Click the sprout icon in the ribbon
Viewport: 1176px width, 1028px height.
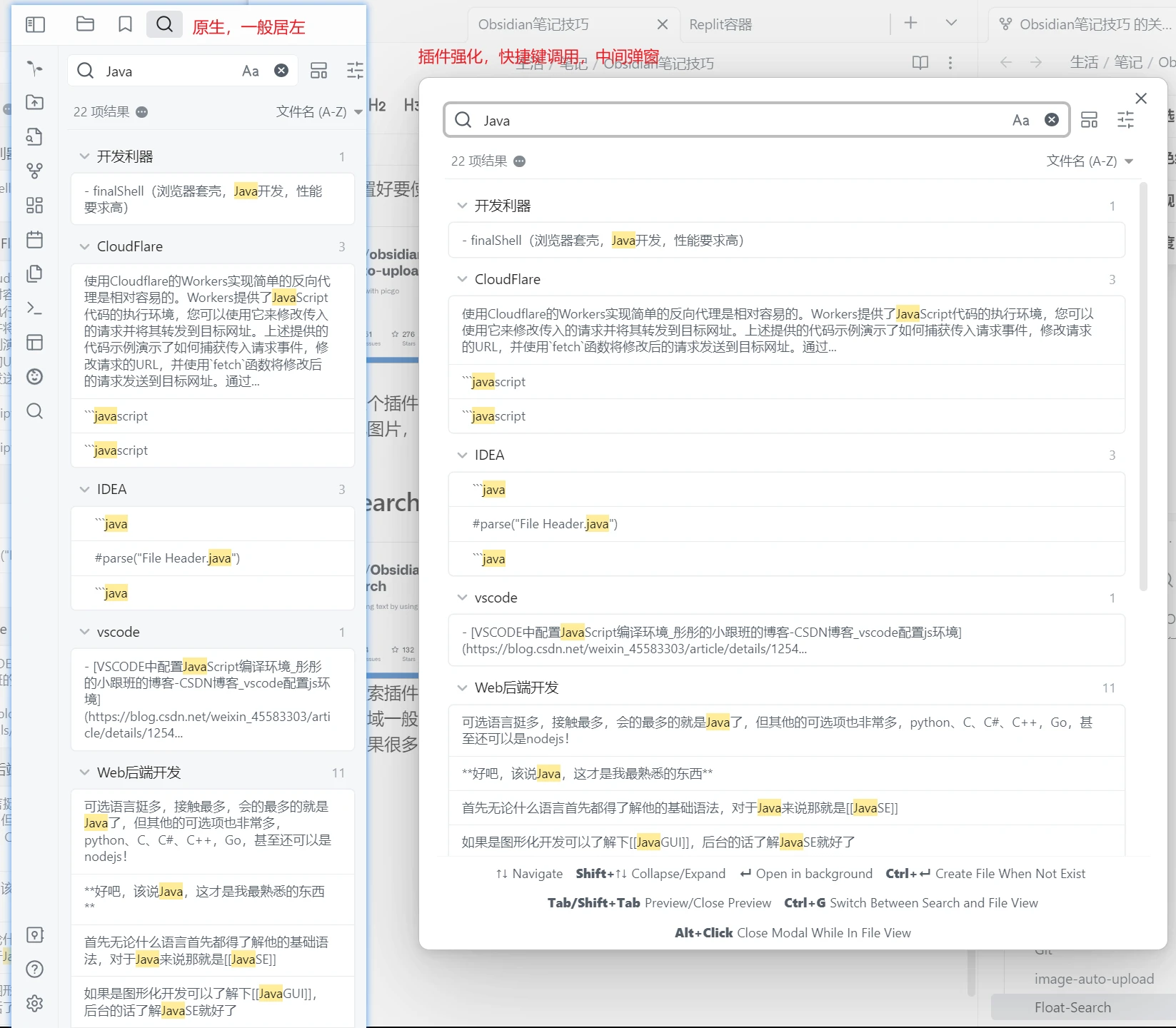click(x=34, y=68)
